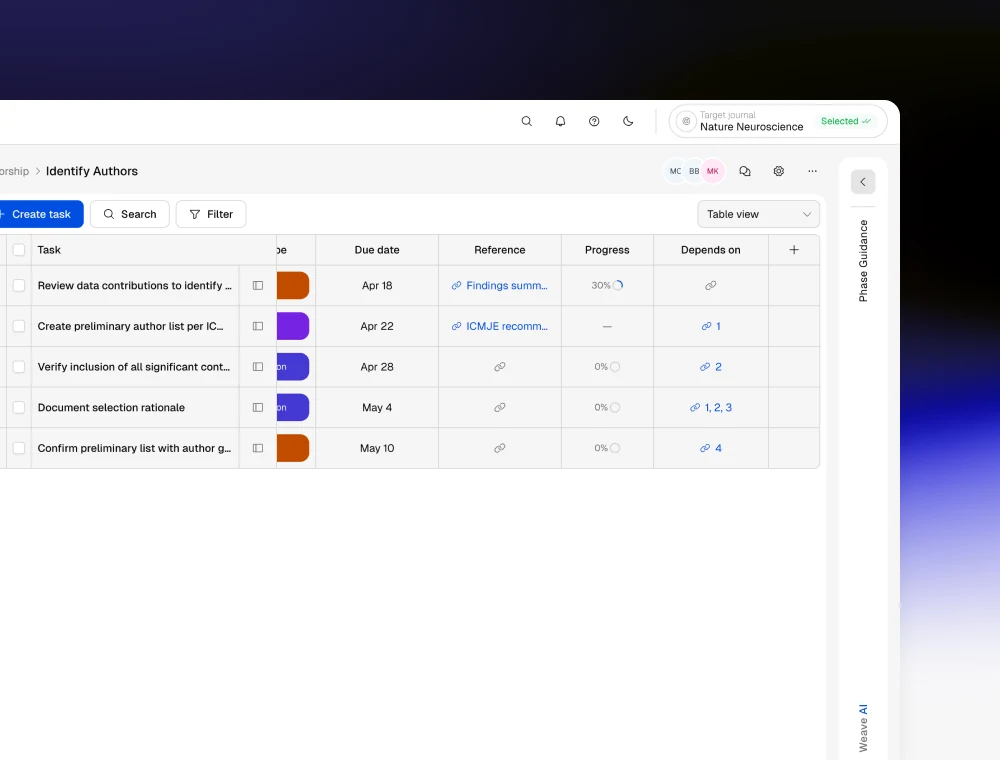Open the Phase Guidance tab
The height and width of the screenshot is (760, 1000).
click(863, 261)
